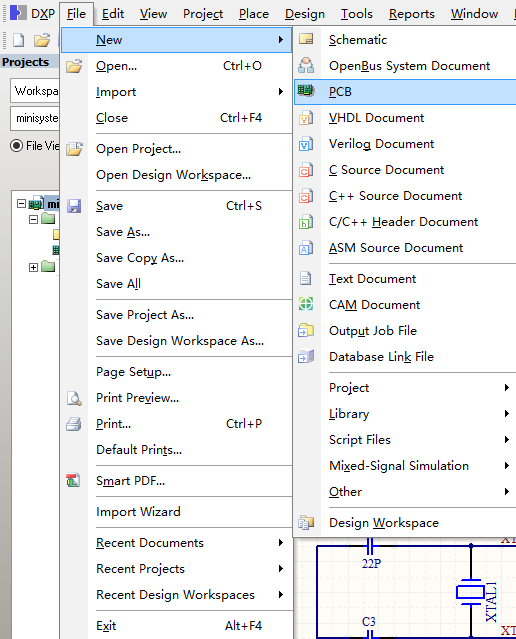Click the Design Workspace icon

[x=306, y=522]
